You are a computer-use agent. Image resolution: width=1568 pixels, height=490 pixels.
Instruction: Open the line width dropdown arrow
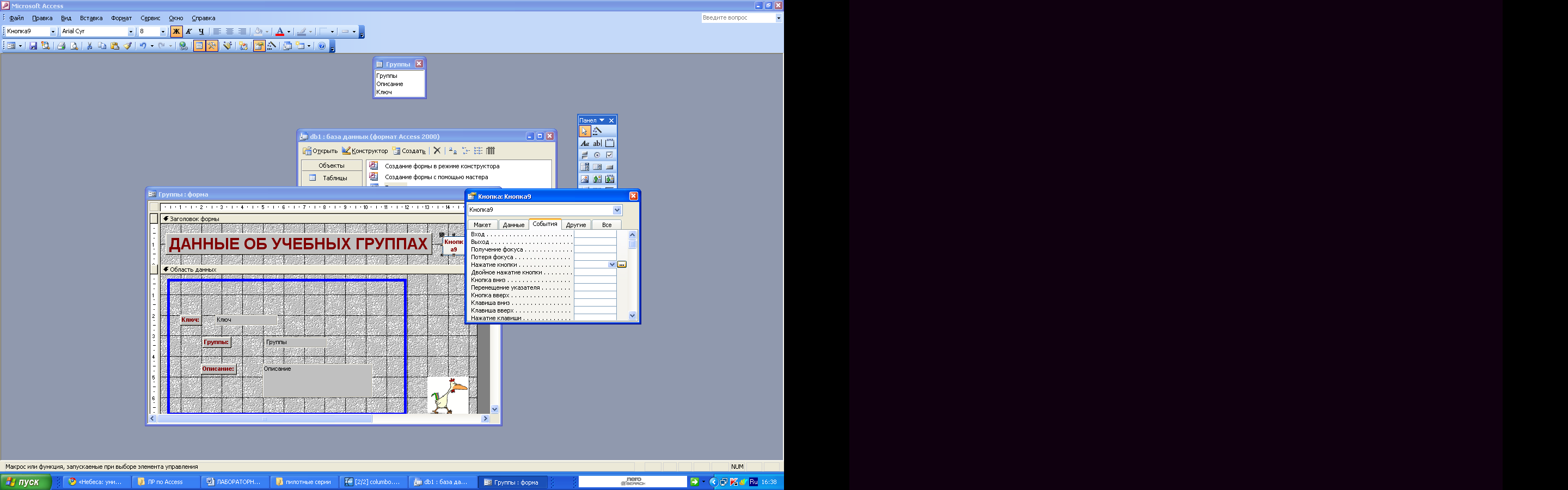click(332, 32)
